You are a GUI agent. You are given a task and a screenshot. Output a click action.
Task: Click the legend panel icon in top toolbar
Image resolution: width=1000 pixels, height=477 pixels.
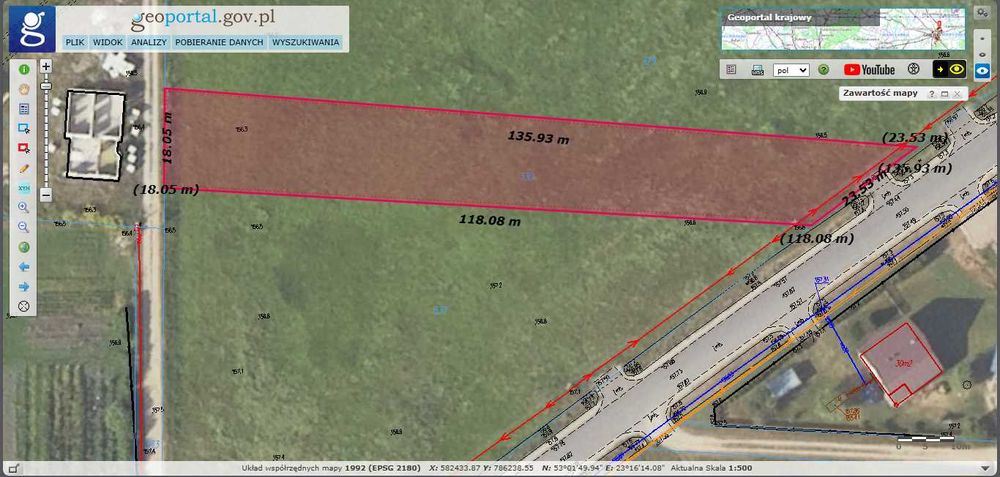point(731,70)
